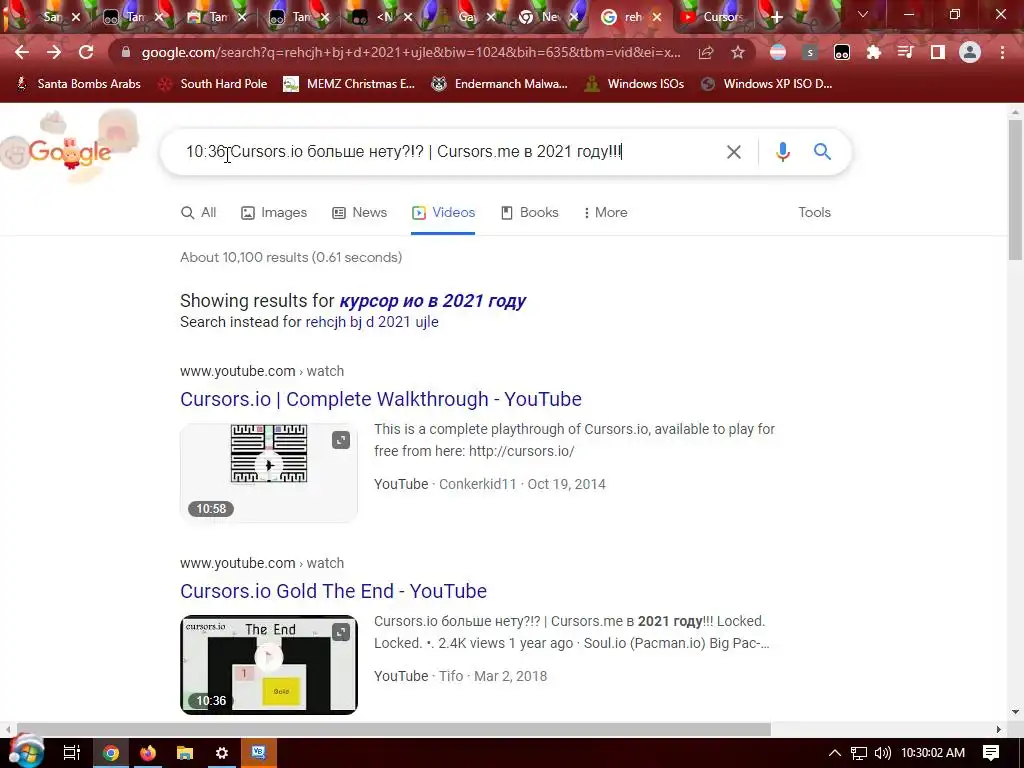Reload the current page
Viewport: 1024px width, 768px height.
point(86,52)
